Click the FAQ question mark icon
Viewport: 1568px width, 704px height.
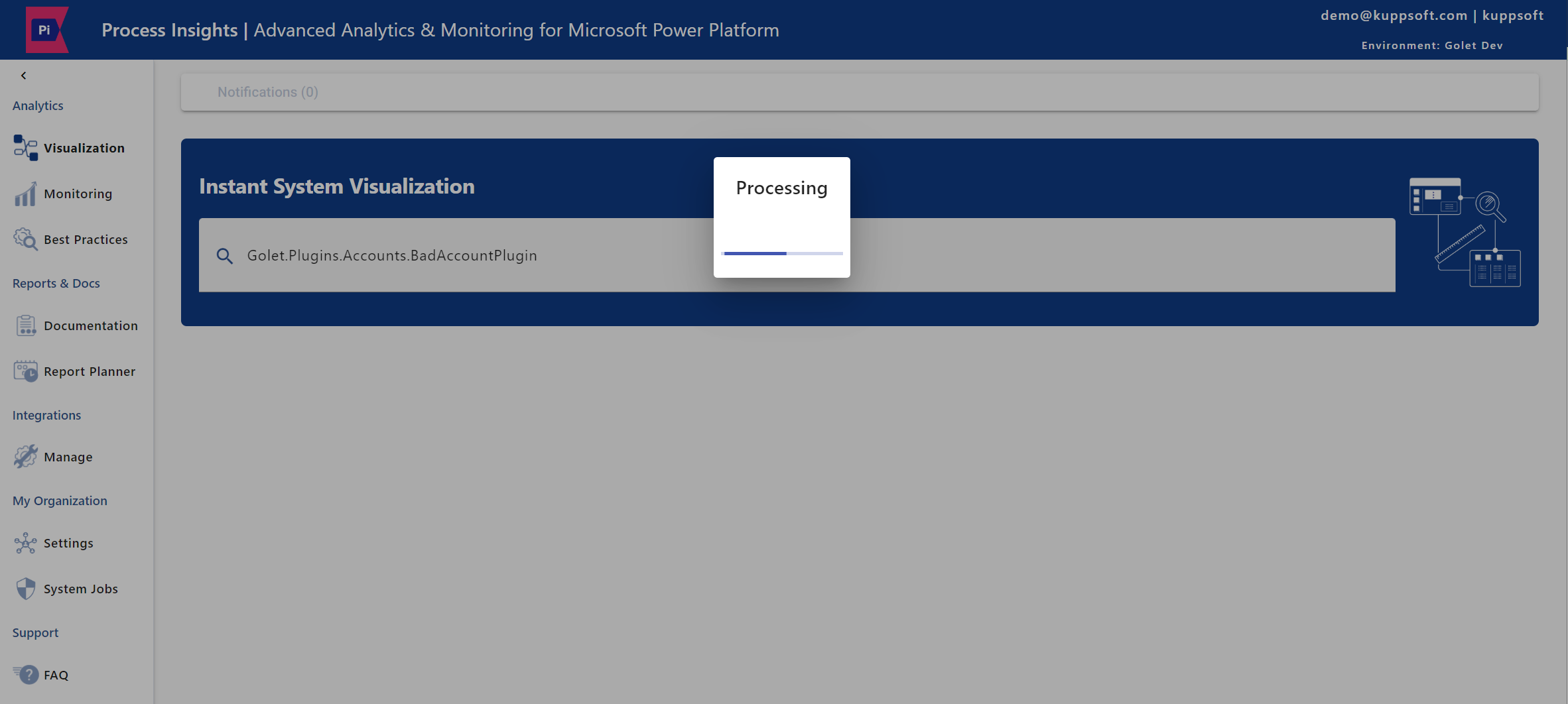pyautogui.click(x=26, y=674)
